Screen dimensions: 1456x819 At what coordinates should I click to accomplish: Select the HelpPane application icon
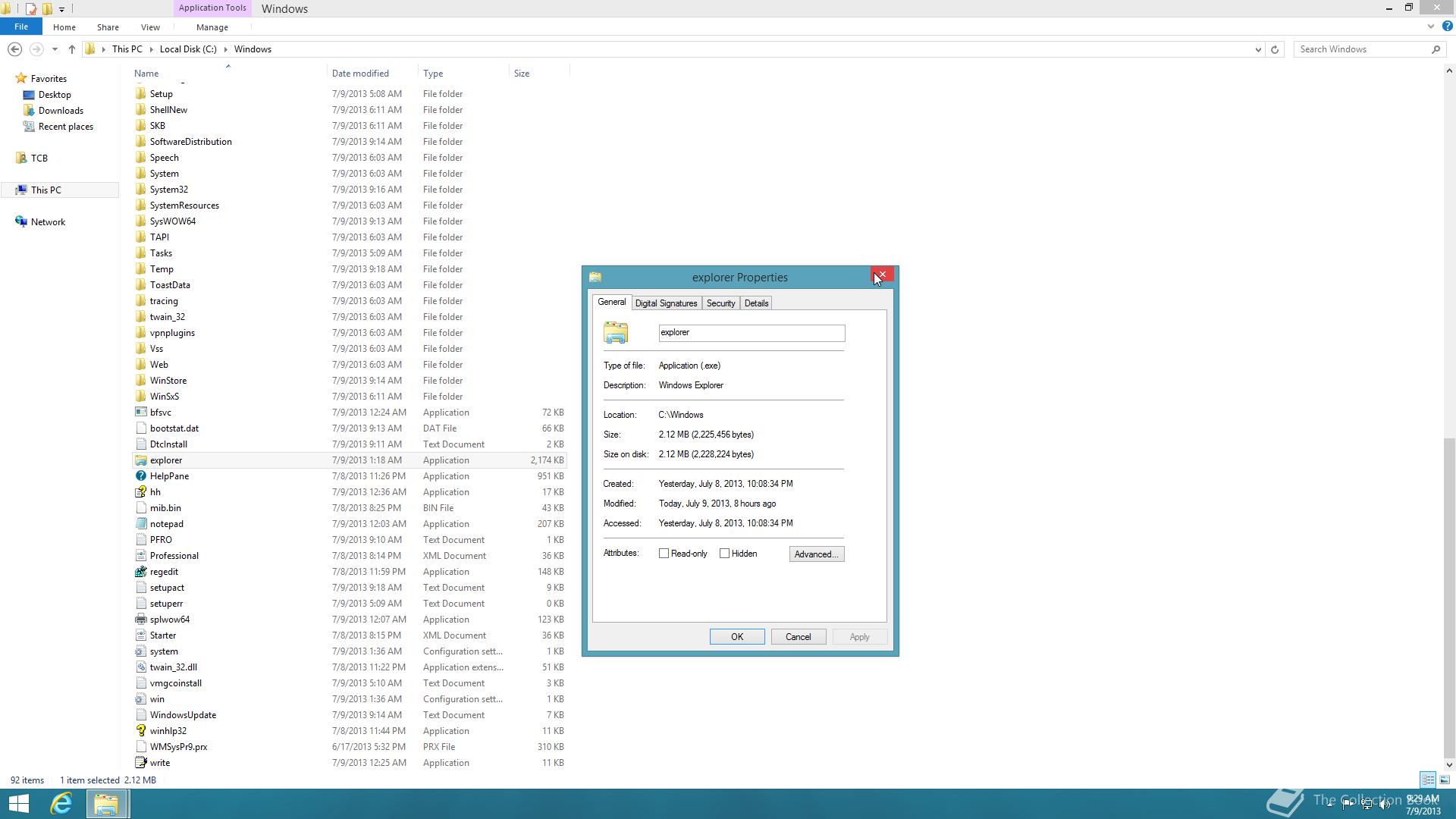141,476
